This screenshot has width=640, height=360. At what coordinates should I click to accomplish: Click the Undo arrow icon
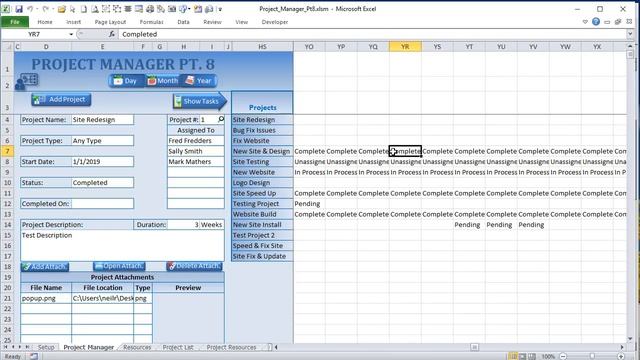[x=30, y=9]
